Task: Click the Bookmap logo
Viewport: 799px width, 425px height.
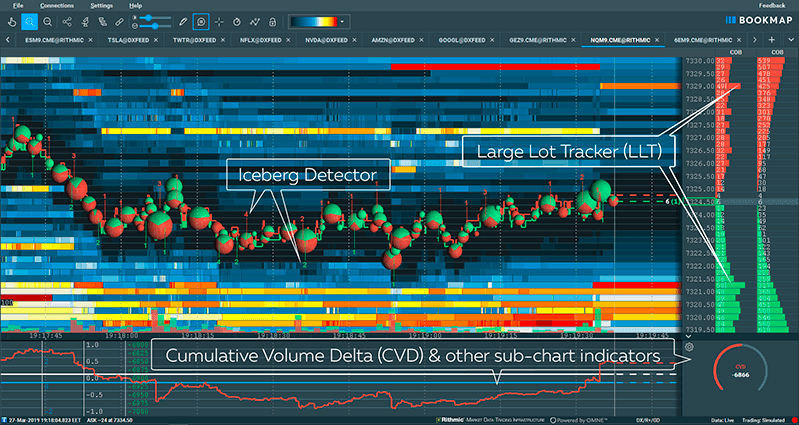Action: (759, 21)
